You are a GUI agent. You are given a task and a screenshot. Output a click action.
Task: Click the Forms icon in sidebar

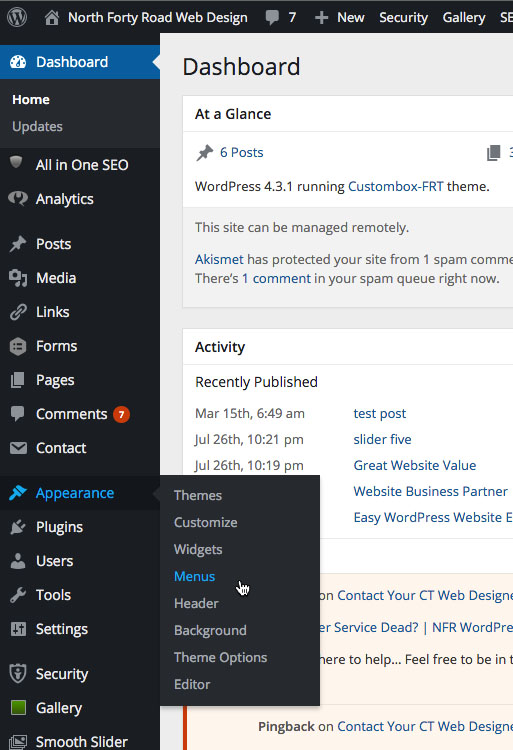(18, 346)
